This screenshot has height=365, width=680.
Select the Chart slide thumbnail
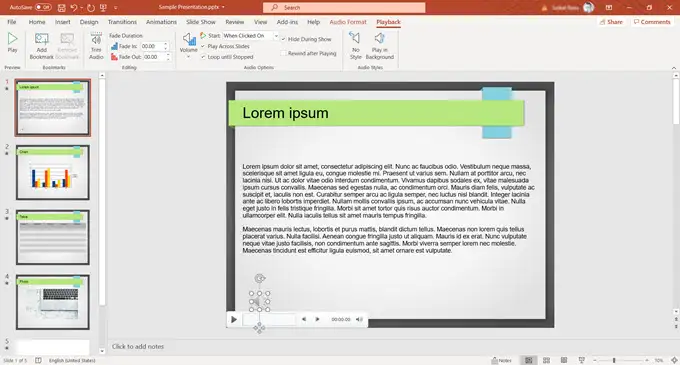click(53, 173)
